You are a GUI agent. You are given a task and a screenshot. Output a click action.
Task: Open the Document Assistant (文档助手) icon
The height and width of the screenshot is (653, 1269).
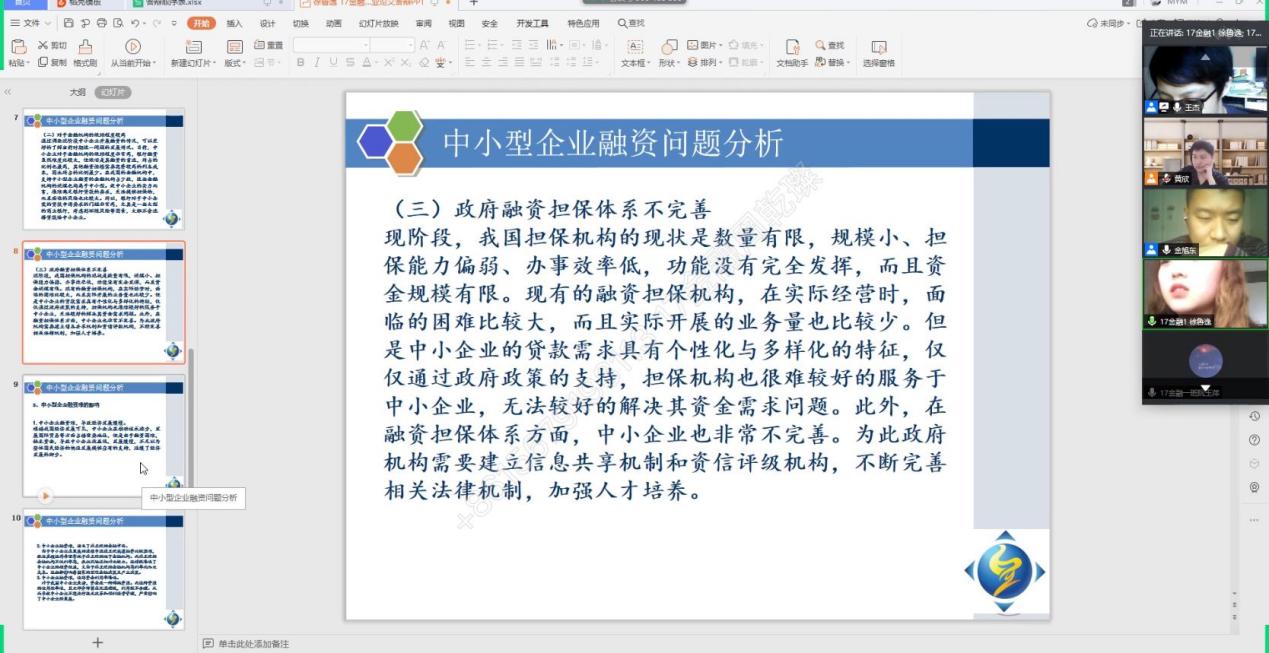(792, 48)
